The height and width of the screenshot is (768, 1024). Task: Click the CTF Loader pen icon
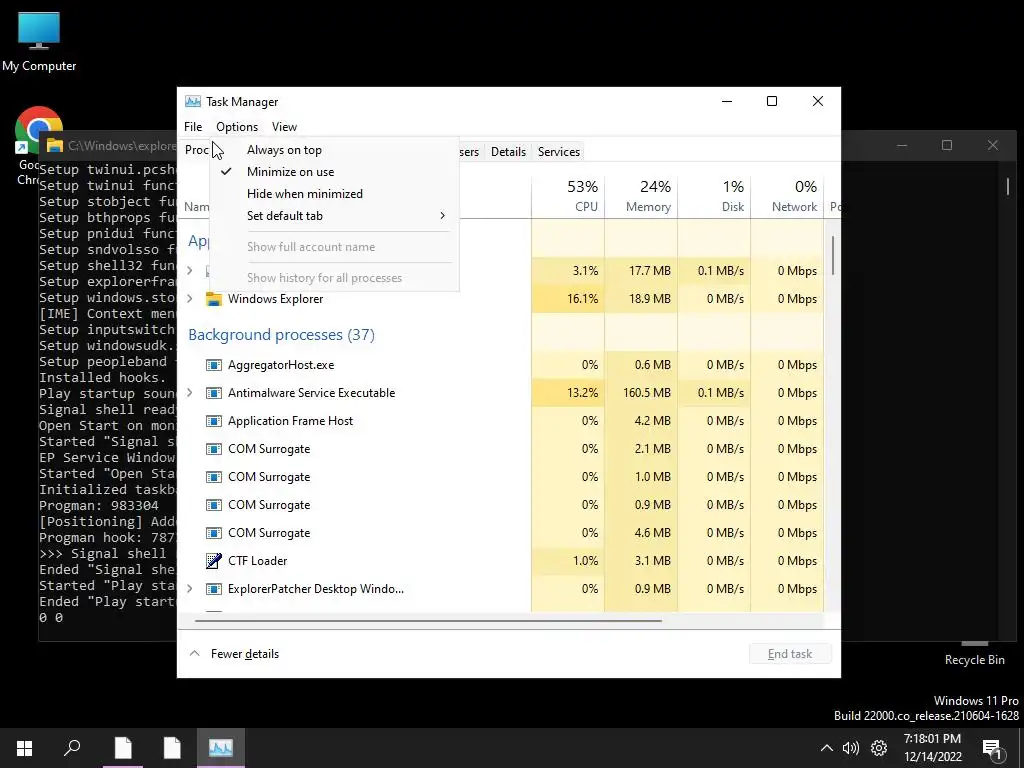click(214, 561)
